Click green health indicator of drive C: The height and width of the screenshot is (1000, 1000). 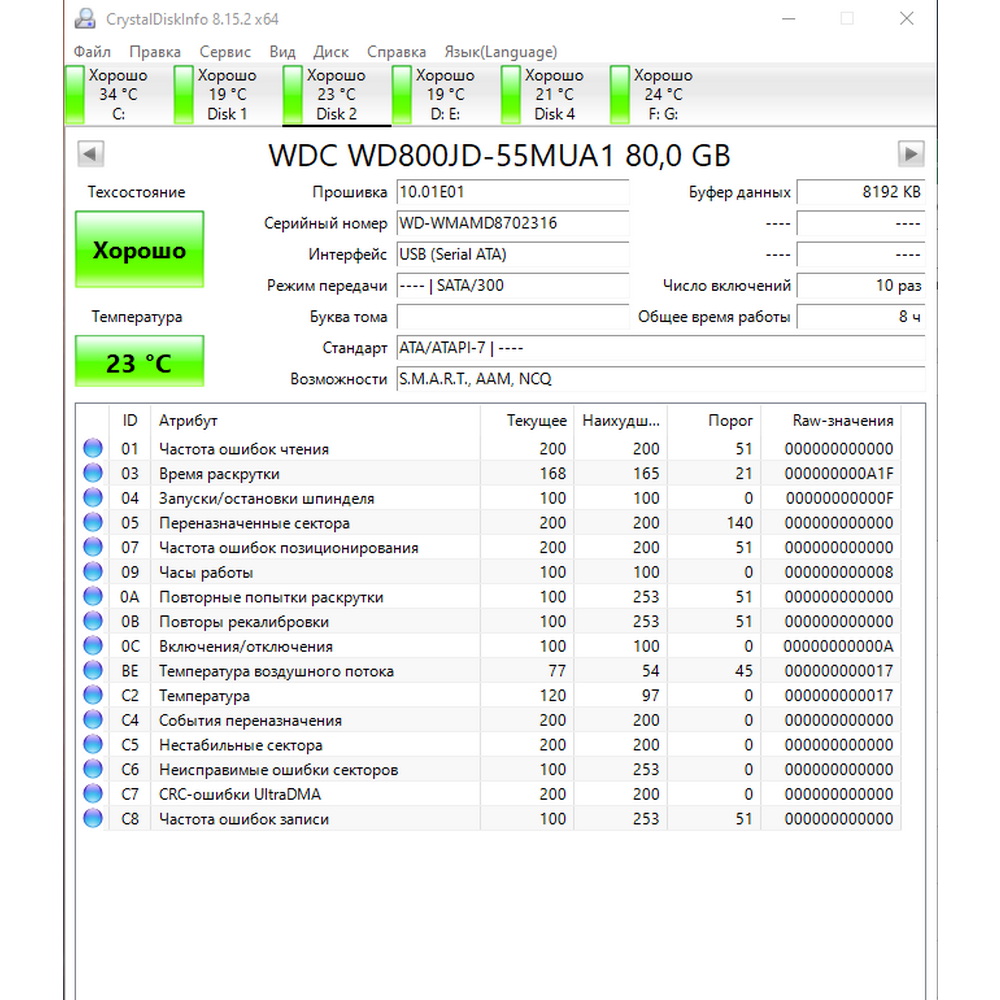[75, 95]
